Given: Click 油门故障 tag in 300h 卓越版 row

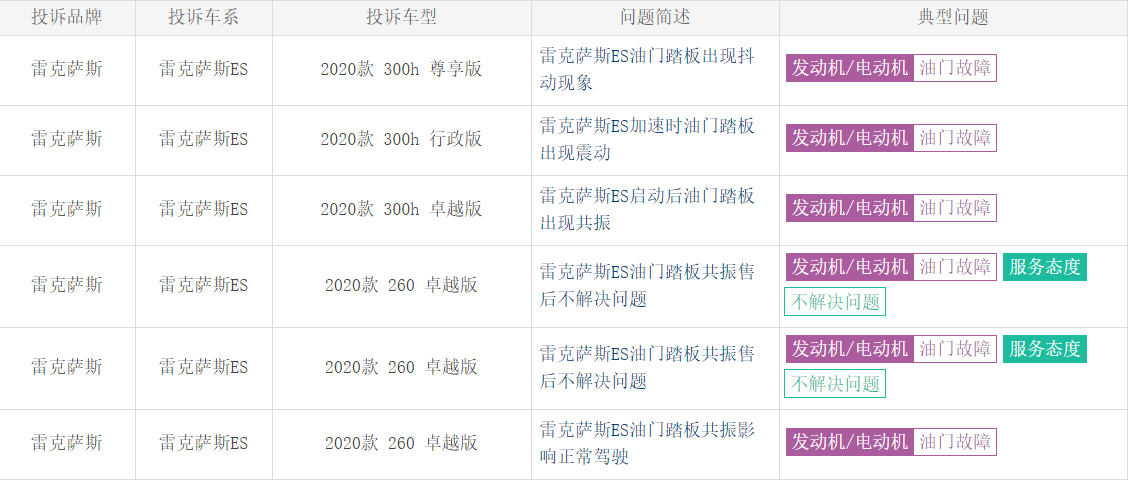Looking at the screenshot, I should [x=955, y=208].
